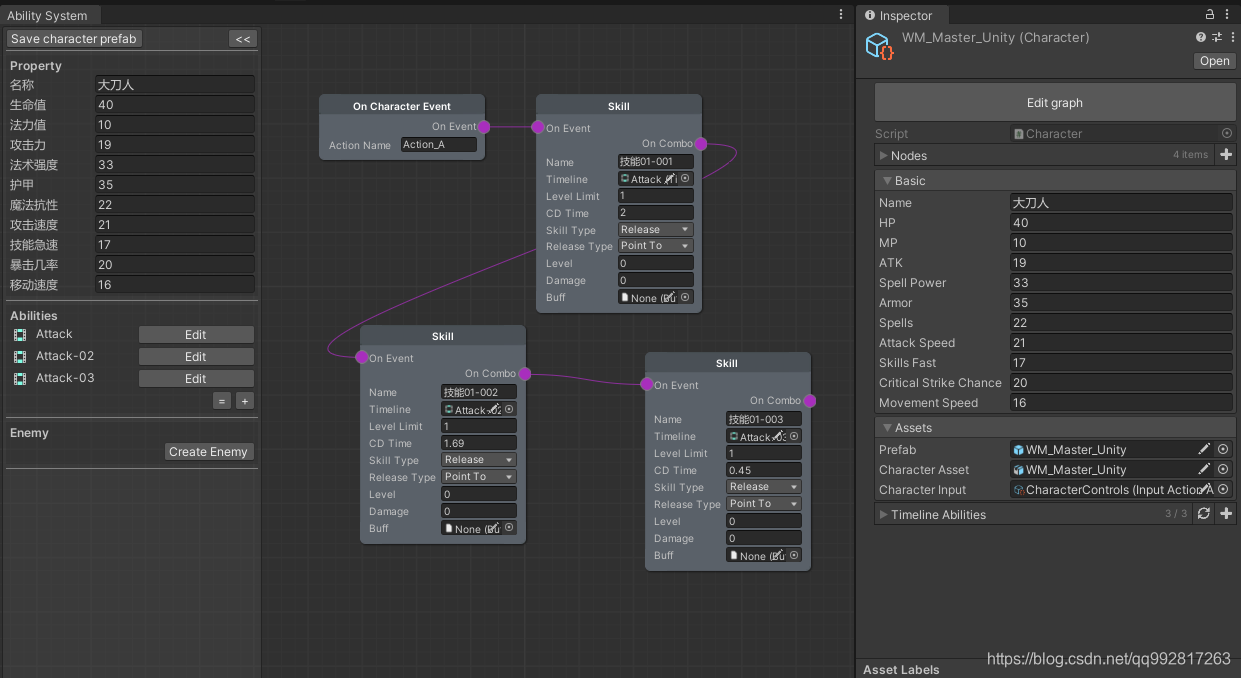Image resolution: width=1241 pixels, height=678 pixels.
Task: Add a new ability with + button
Action: [244, 401]
